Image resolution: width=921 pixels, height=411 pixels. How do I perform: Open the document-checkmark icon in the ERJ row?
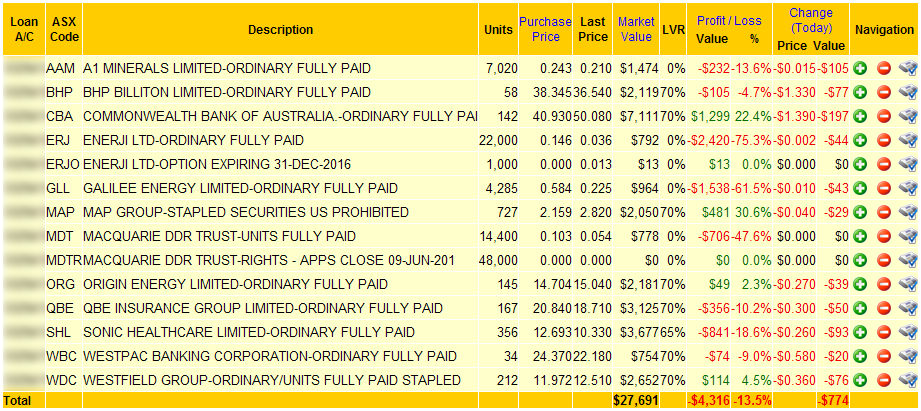pyautogui.click(x=908, y=140)
